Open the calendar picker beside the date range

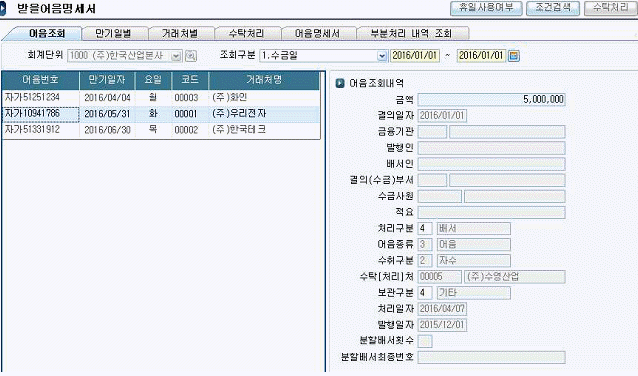(x=514, y=56)
